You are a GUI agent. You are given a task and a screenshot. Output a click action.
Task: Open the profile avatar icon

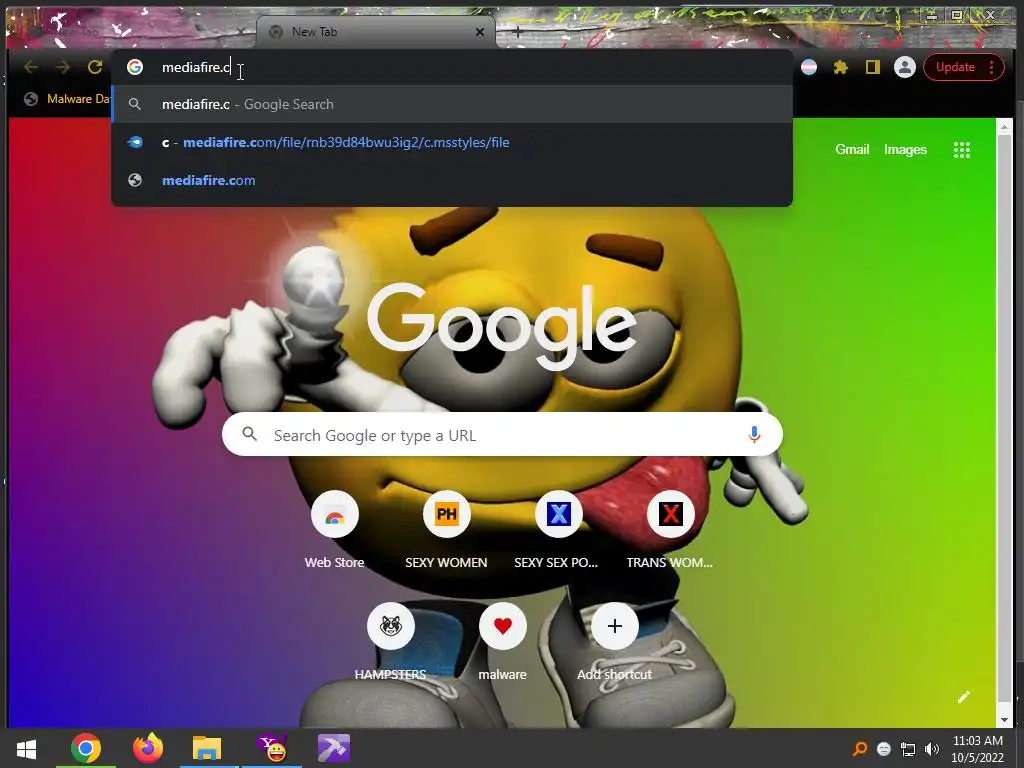904,67
